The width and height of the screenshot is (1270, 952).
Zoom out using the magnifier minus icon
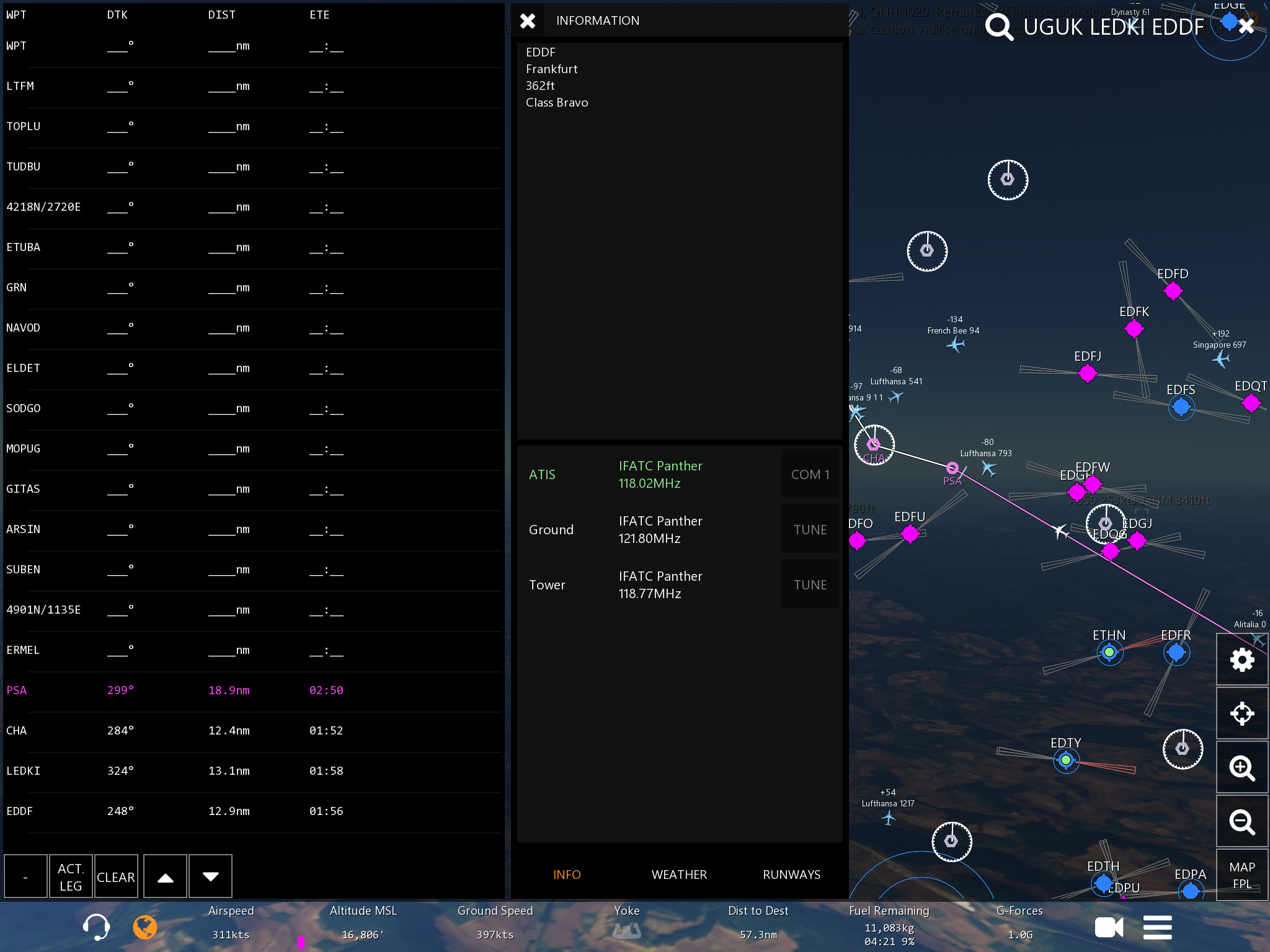(1241, 822)
